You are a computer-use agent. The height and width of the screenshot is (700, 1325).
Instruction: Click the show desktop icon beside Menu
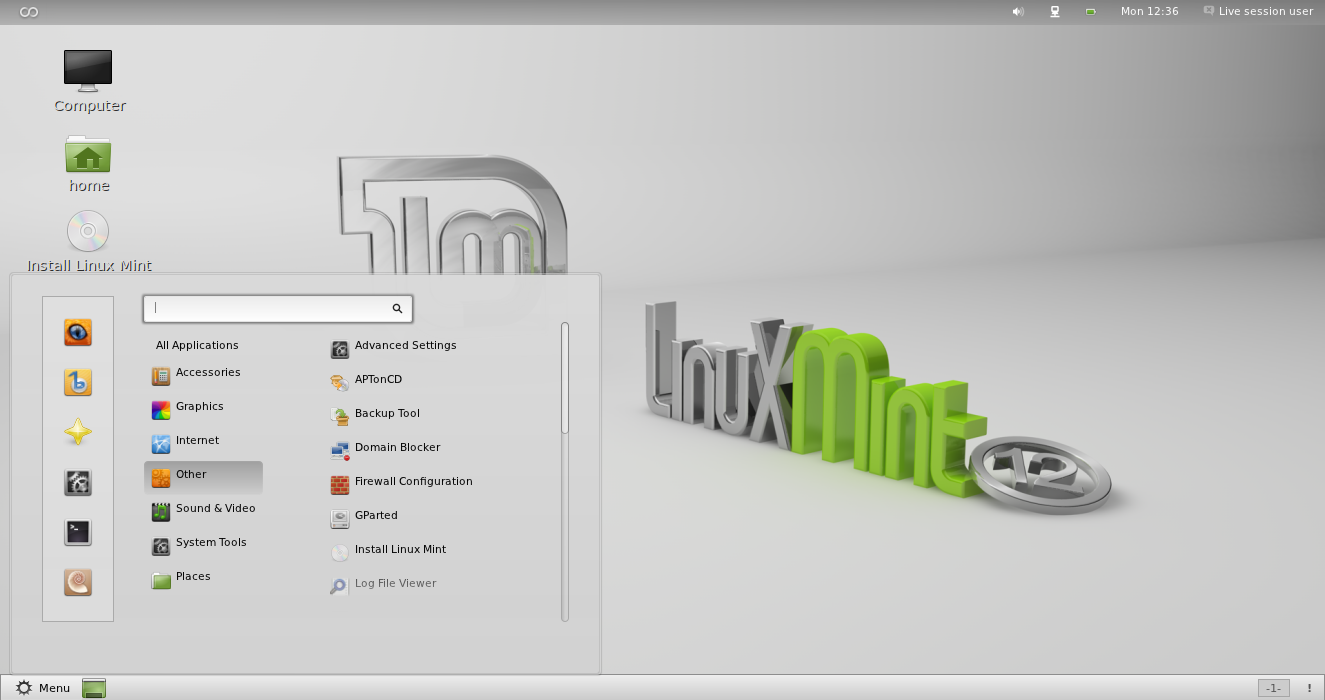(93, 688)
